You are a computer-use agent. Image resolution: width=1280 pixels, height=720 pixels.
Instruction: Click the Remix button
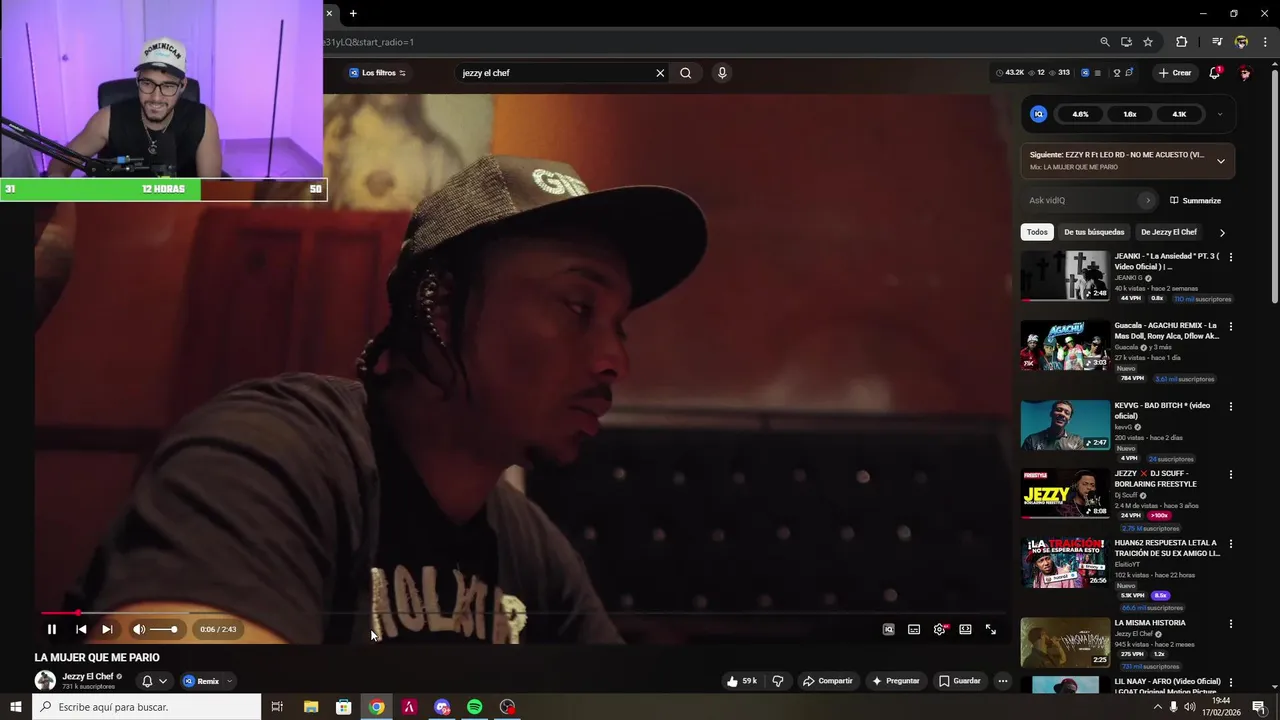201,681
